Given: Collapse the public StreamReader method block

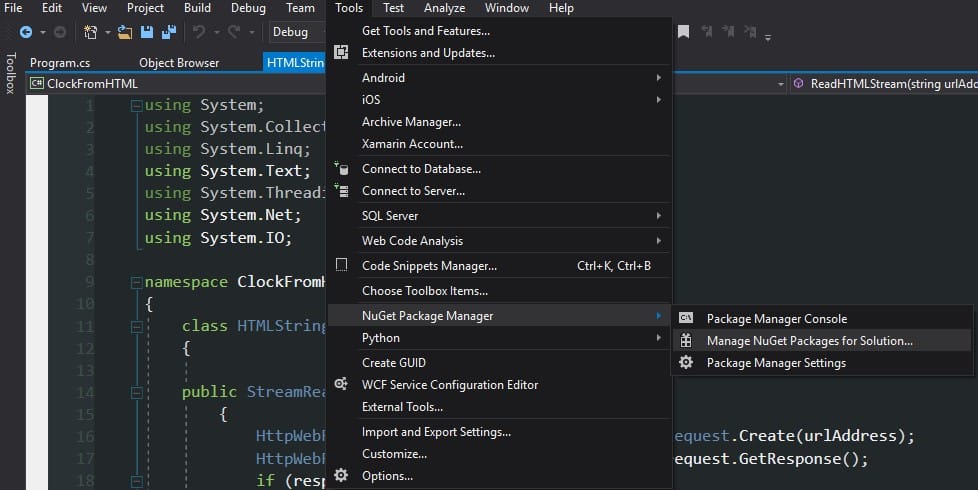Looking at the screenshot, I should (137, 393).
